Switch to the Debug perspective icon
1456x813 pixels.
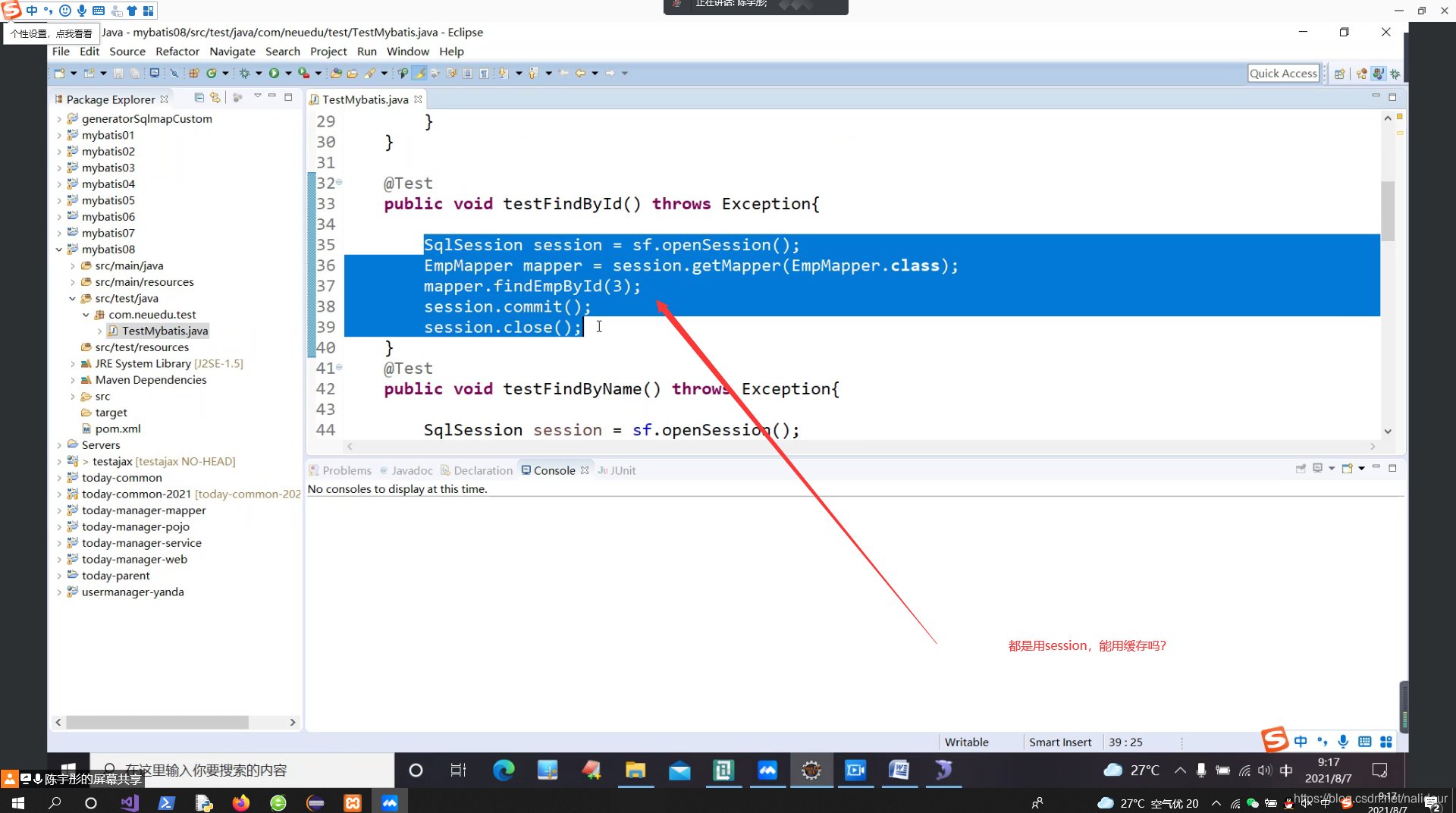pyautogui.click(x=1395, y=74)
